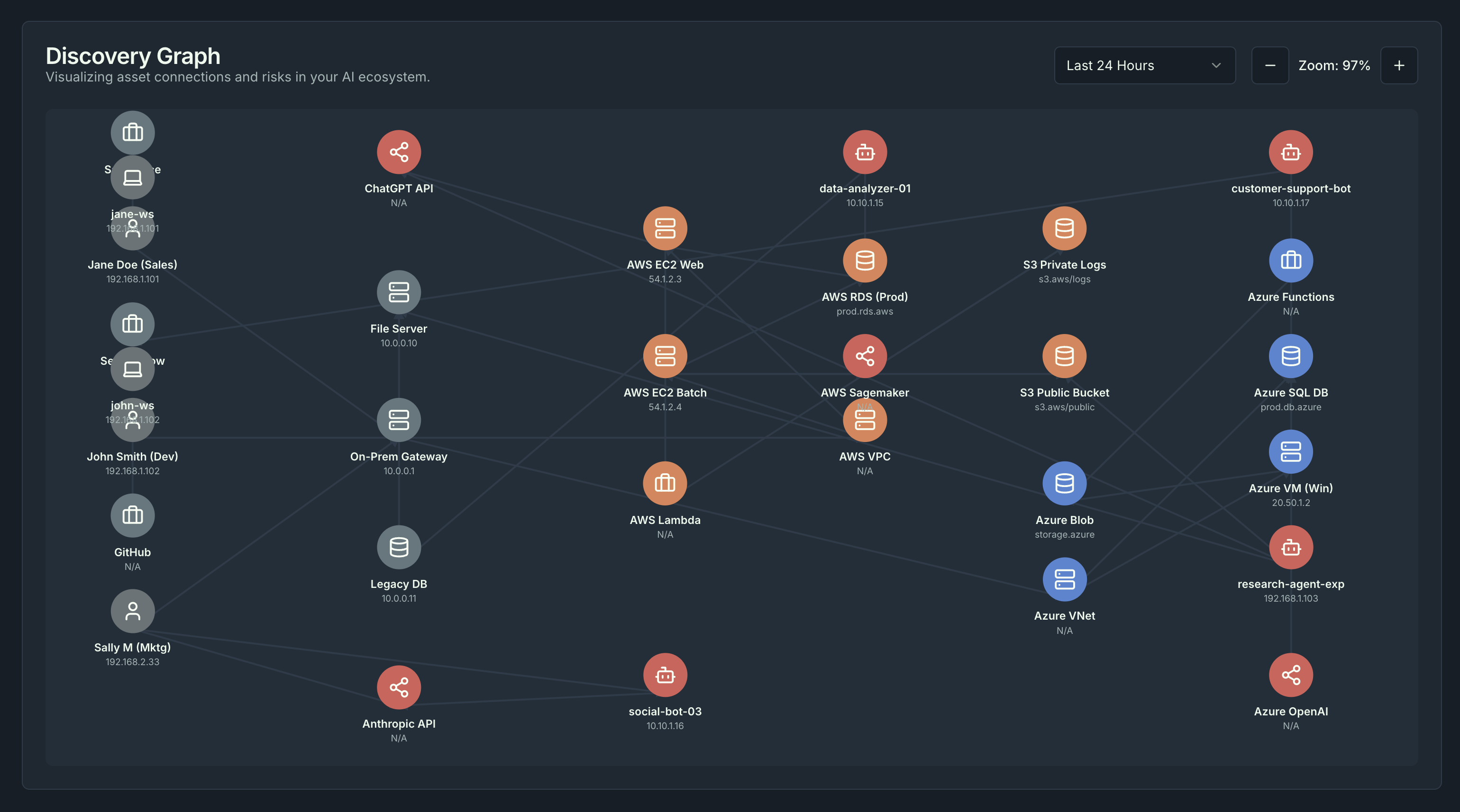Screen dimensions: 1460x812
Task: Select the On-Prem Gateway node icon
Action: pos(399,420)
